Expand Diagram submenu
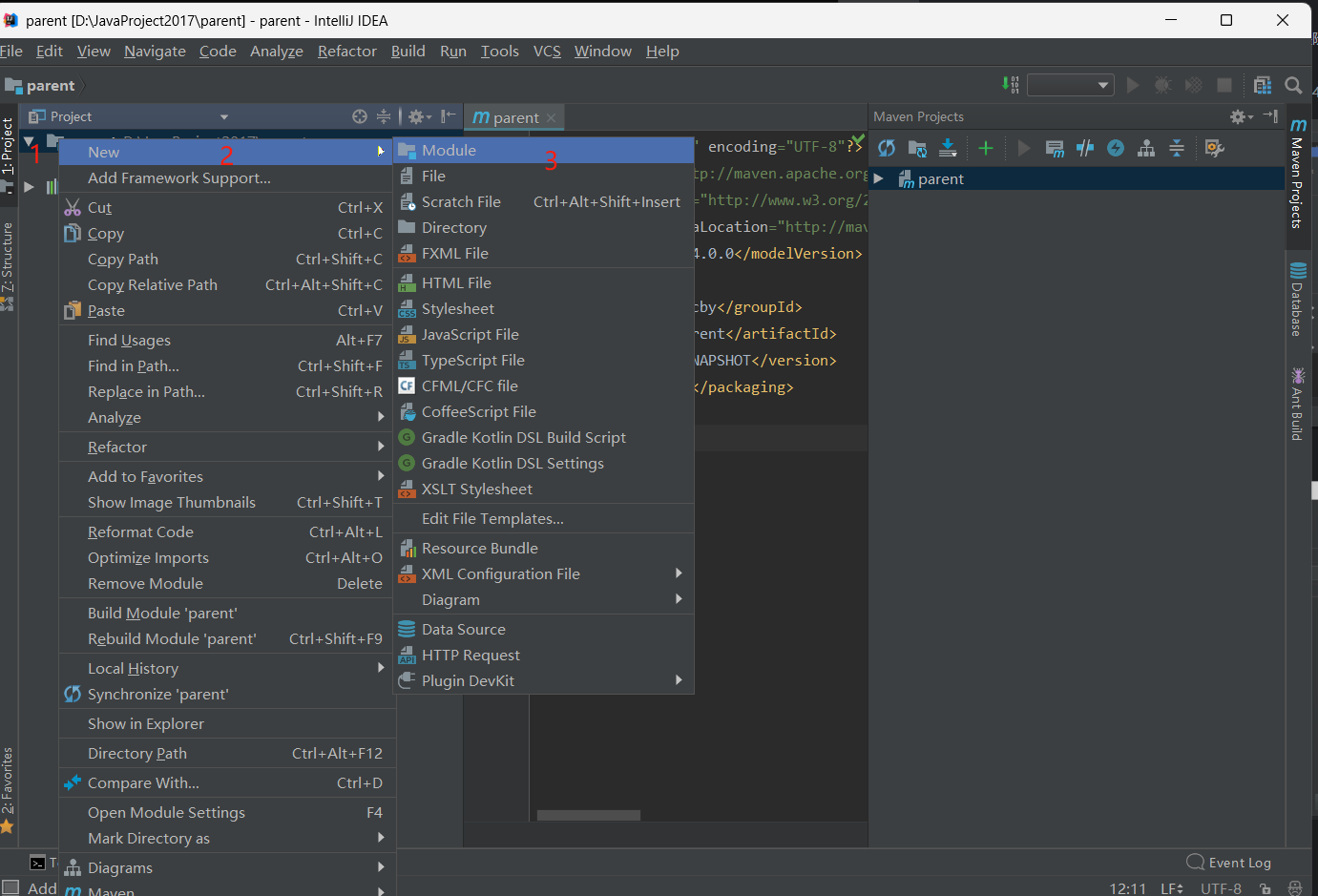Viewport: 1318px width, 896px height. click(x=544, y=599)
